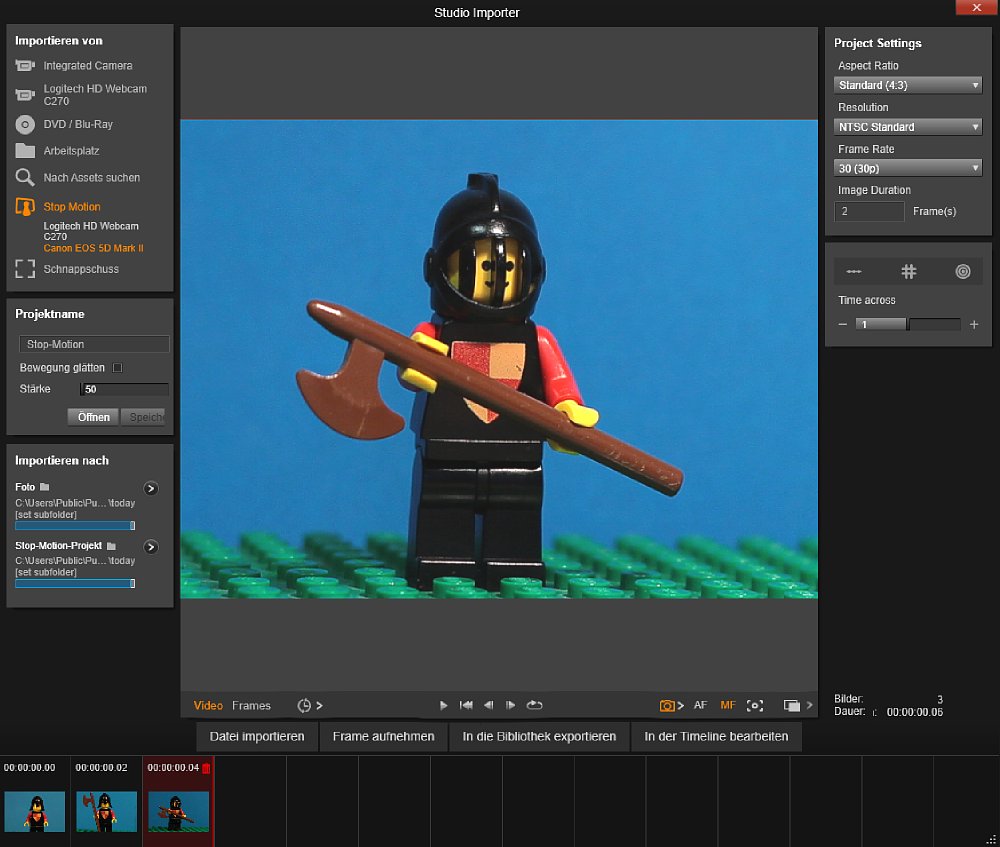Click the focus frame bracket icon
The image size is (1000, 847).
point(755,705)
